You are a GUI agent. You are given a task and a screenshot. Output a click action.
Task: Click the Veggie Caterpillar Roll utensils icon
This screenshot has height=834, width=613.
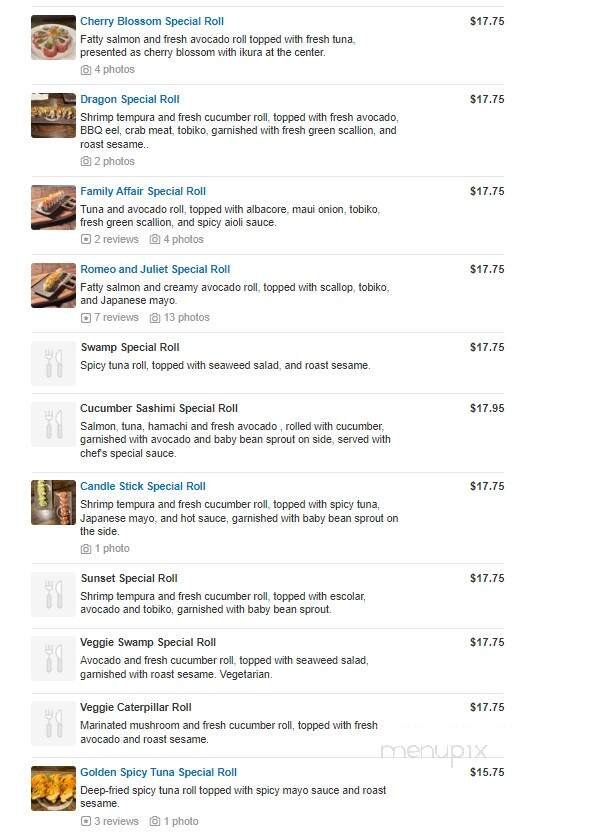pyautogui.click(x=53, y=723)
